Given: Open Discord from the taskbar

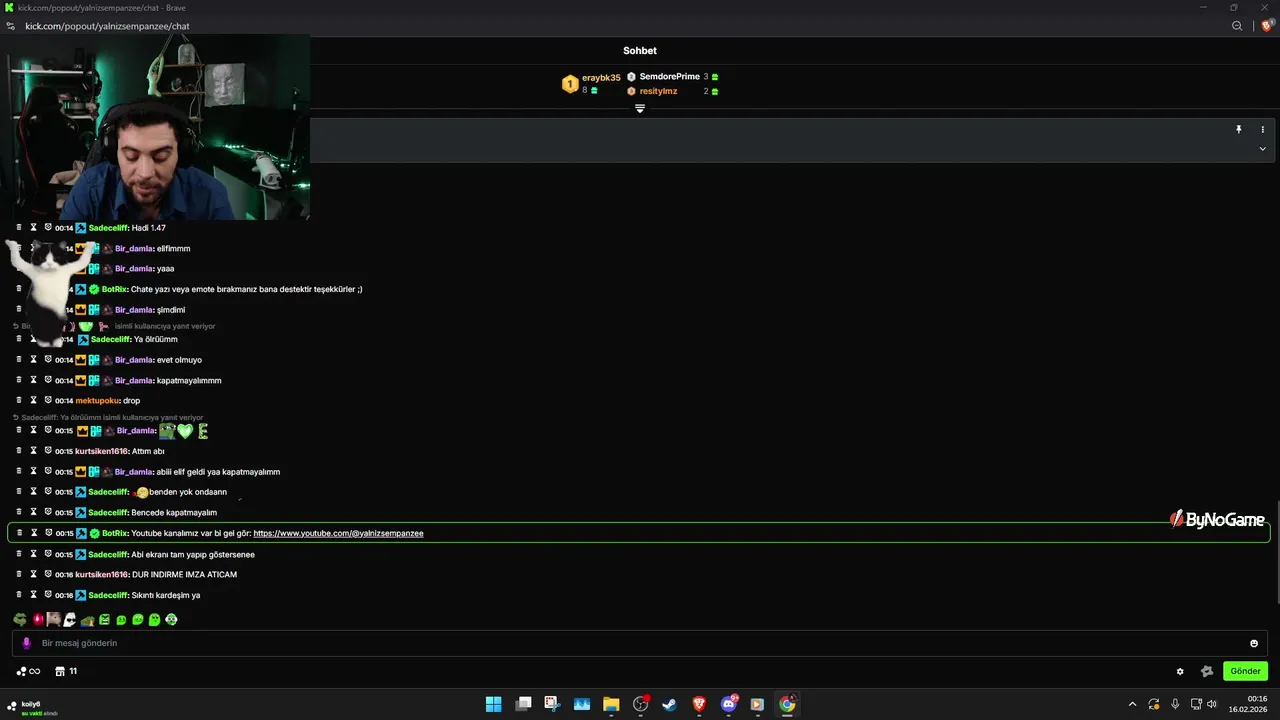Looking at the screenshot, I should pyautogui.click(x=729, y=704).
